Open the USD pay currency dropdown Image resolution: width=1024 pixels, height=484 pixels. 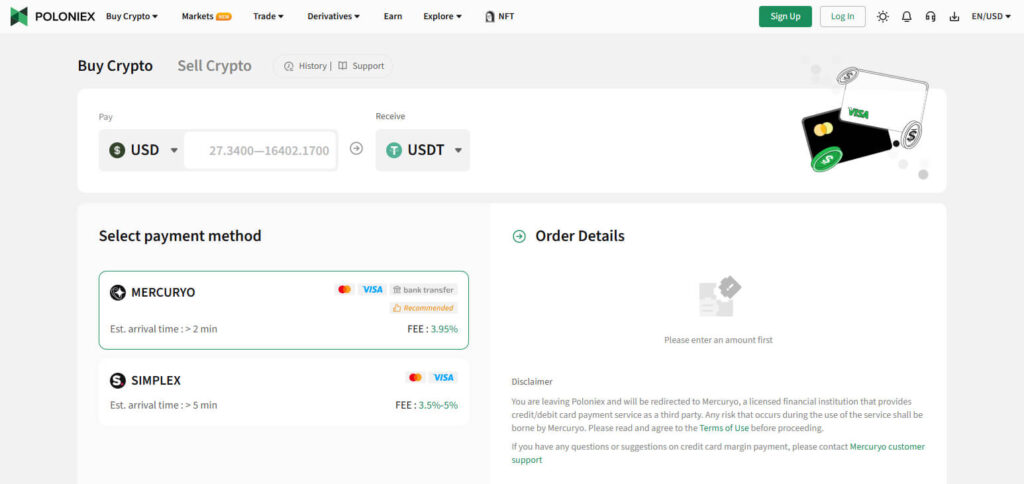(143, 150)
